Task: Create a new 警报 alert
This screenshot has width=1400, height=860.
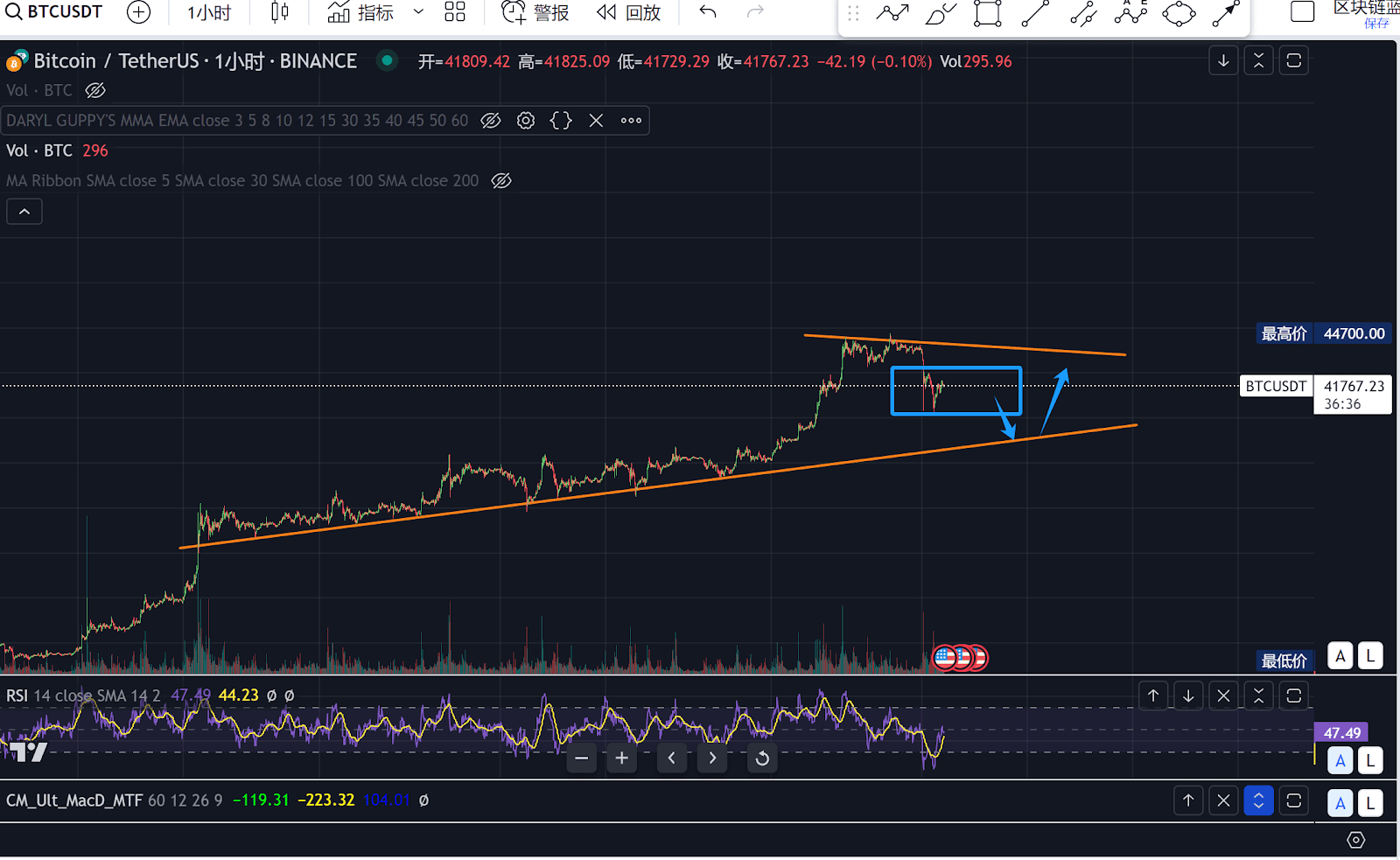Action: 535,12
